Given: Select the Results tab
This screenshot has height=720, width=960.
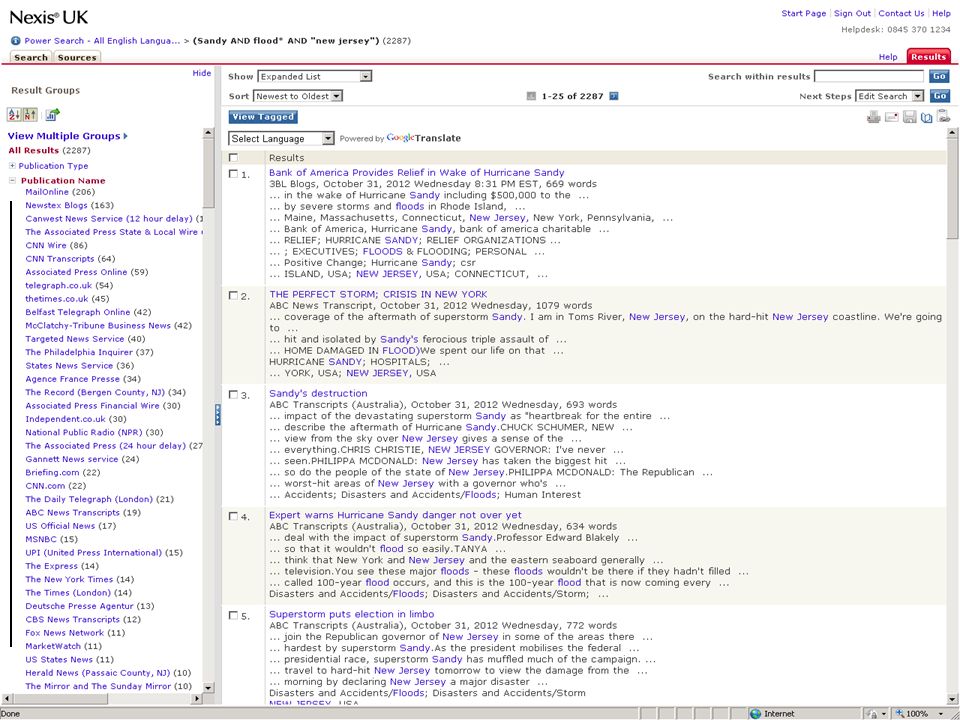Looking at the screenshot, I should coord(928,56).
